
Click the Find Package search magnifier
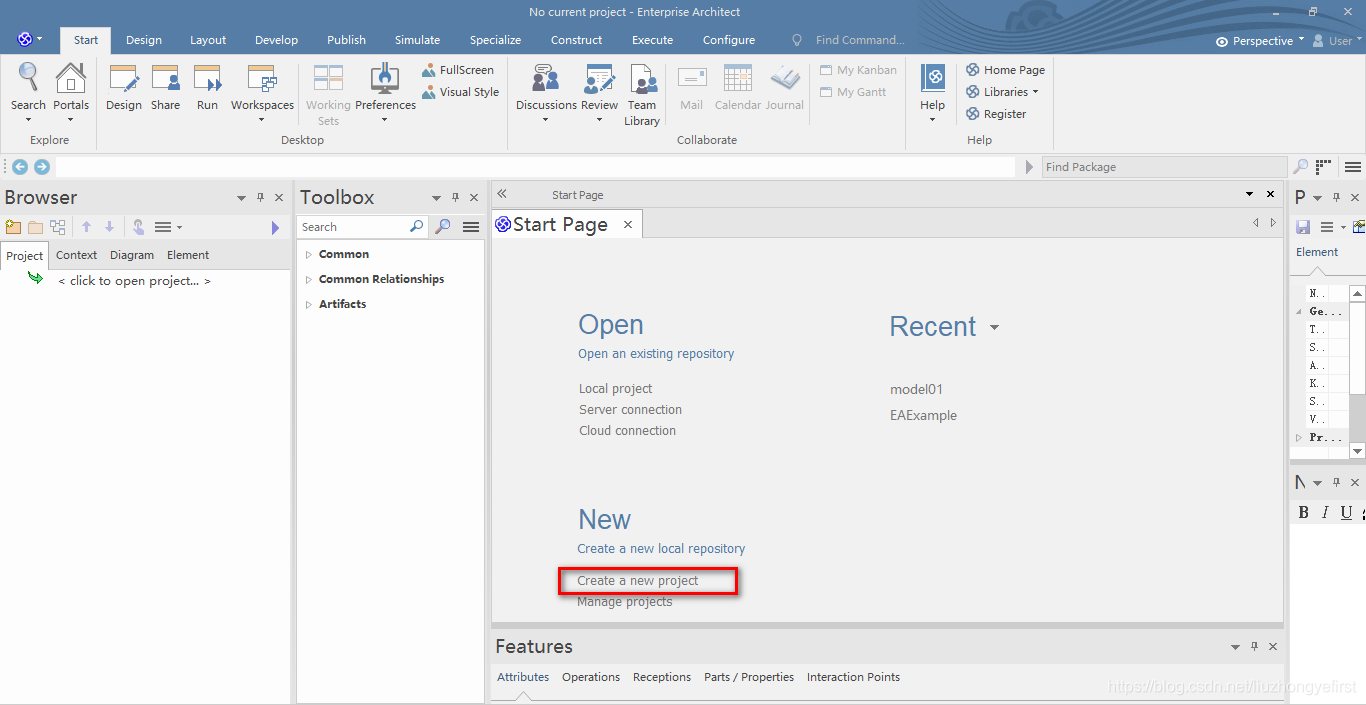point(1300,167)
